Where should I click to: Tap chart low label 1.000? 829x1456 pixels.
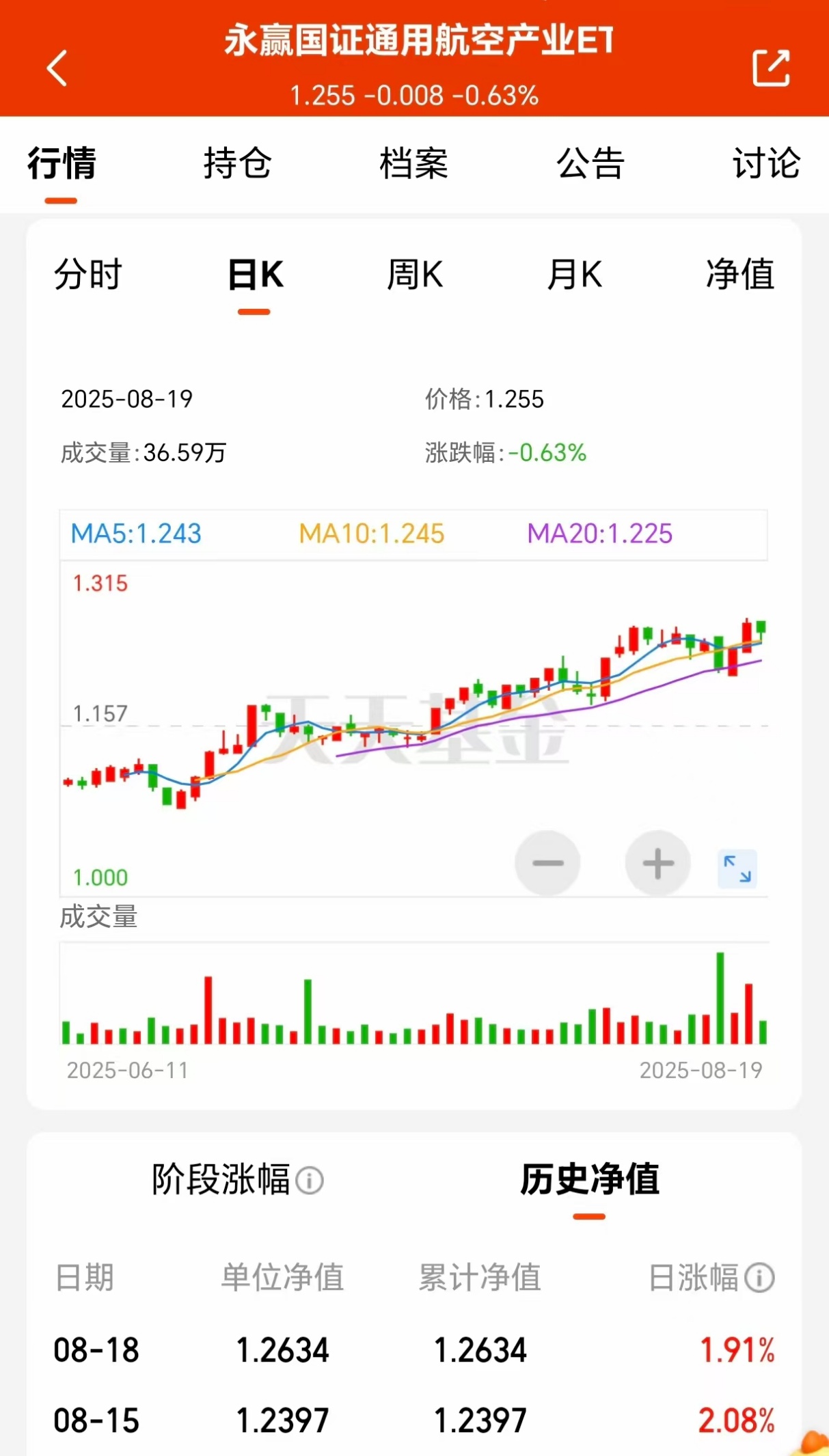click(100, 877)
